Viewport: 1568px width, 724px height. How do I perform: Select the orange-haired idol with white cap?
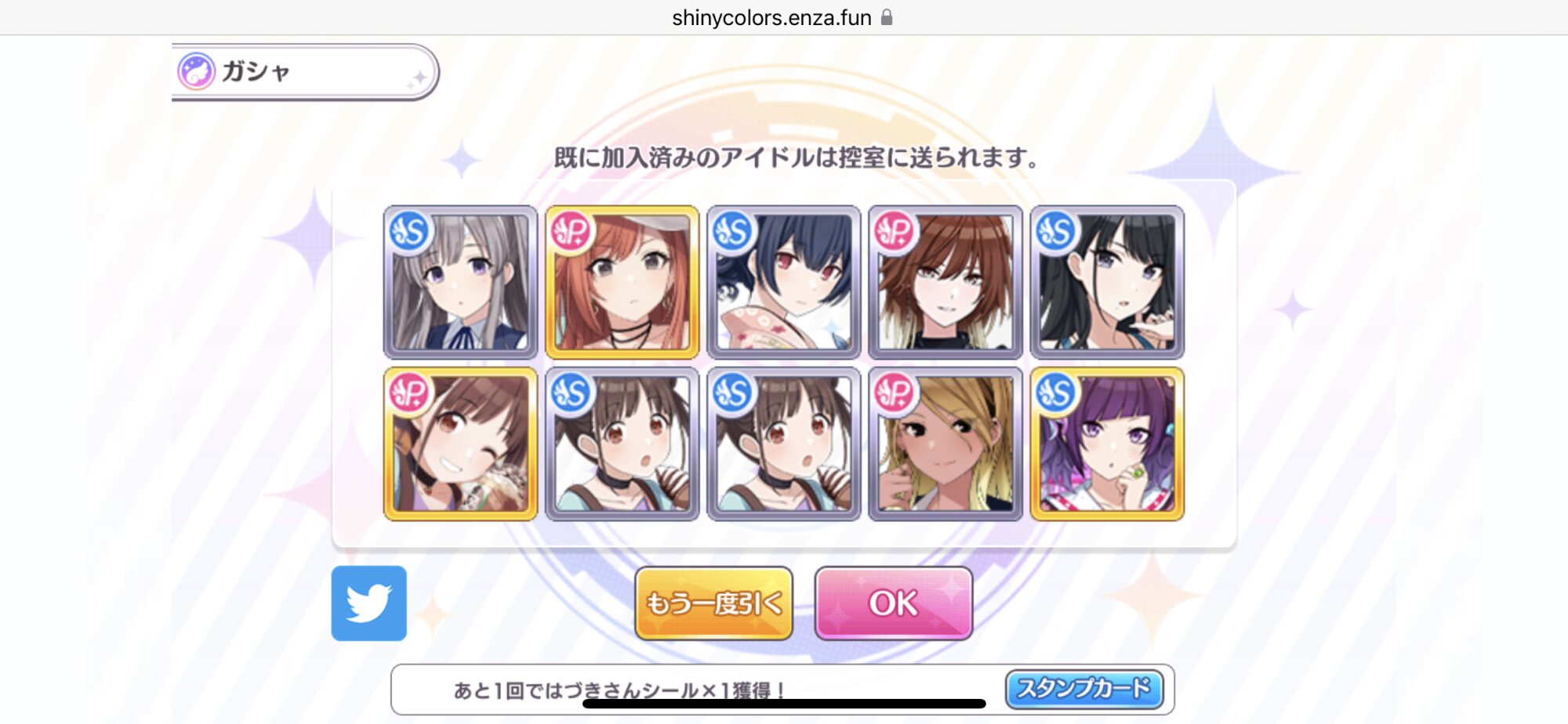pyautogui.click(x=622, y=283)
